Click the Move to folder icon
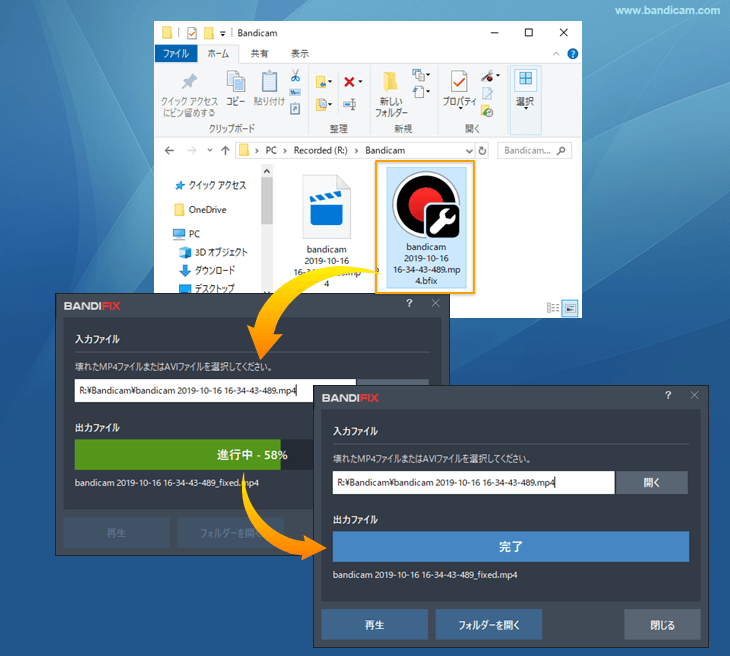Screen dimensions: 730x656 point(321,82)
